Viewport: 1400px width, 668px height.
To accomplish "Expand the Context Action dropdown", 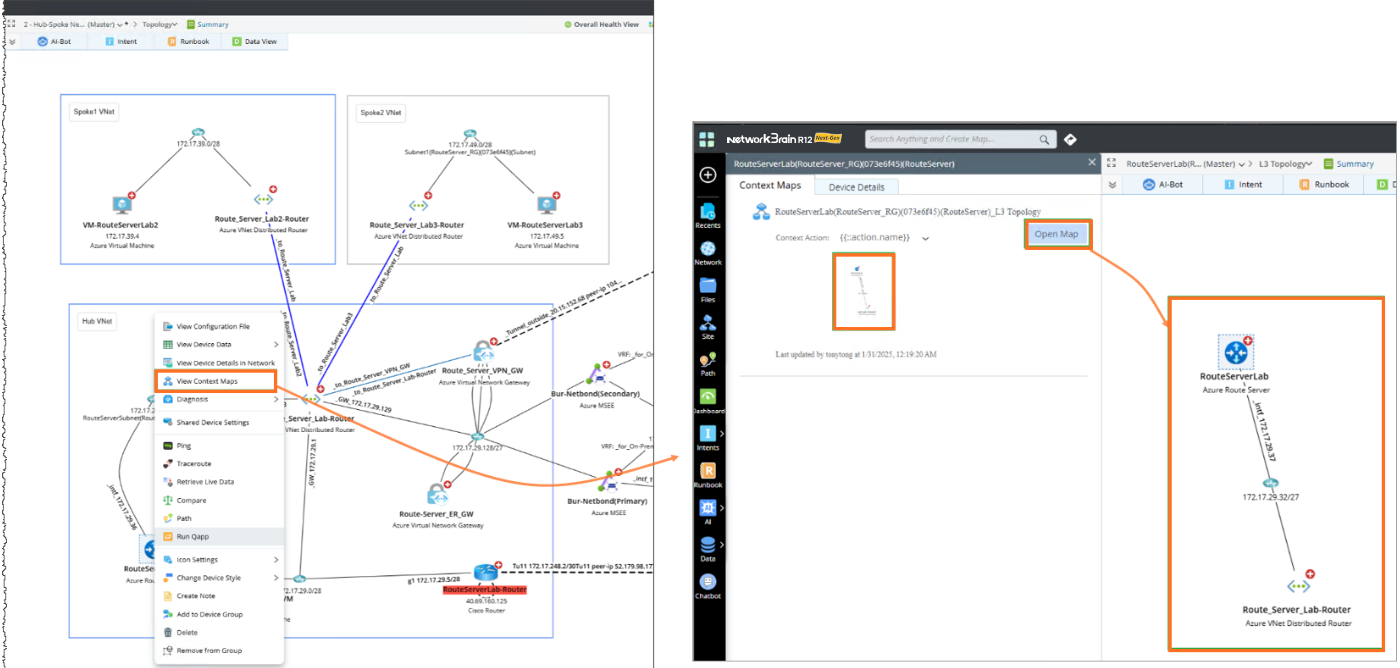I will pyautogui.click(x=926, y=238).
